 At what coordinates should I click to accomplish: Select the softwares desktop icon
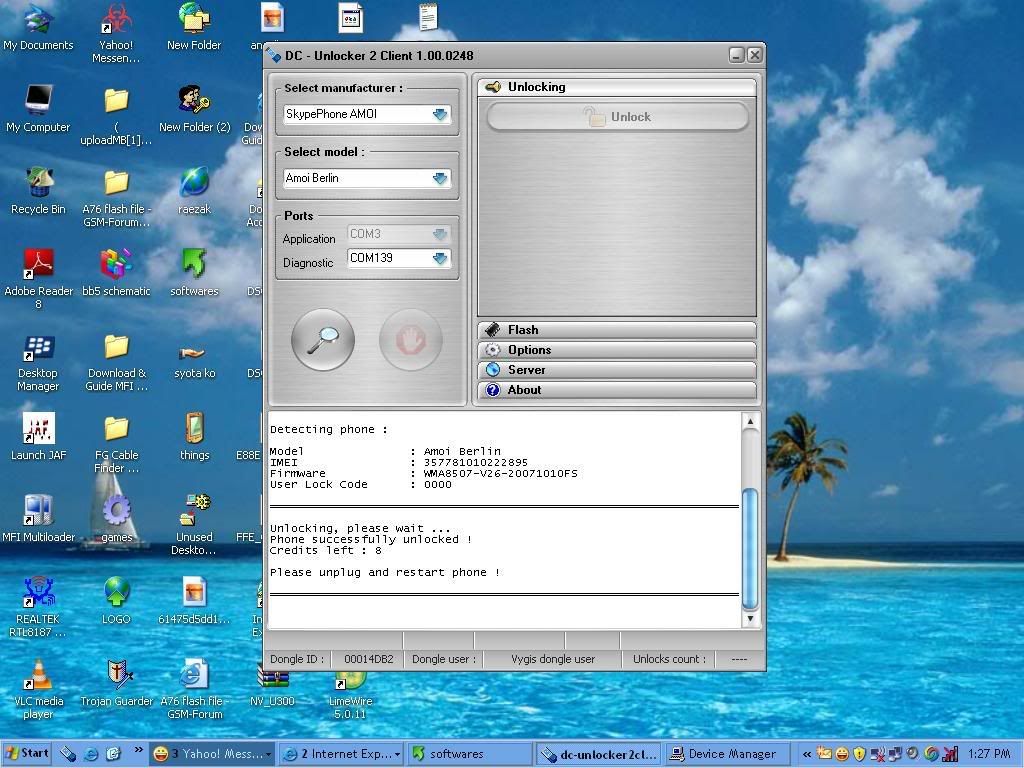pos(195,274)
